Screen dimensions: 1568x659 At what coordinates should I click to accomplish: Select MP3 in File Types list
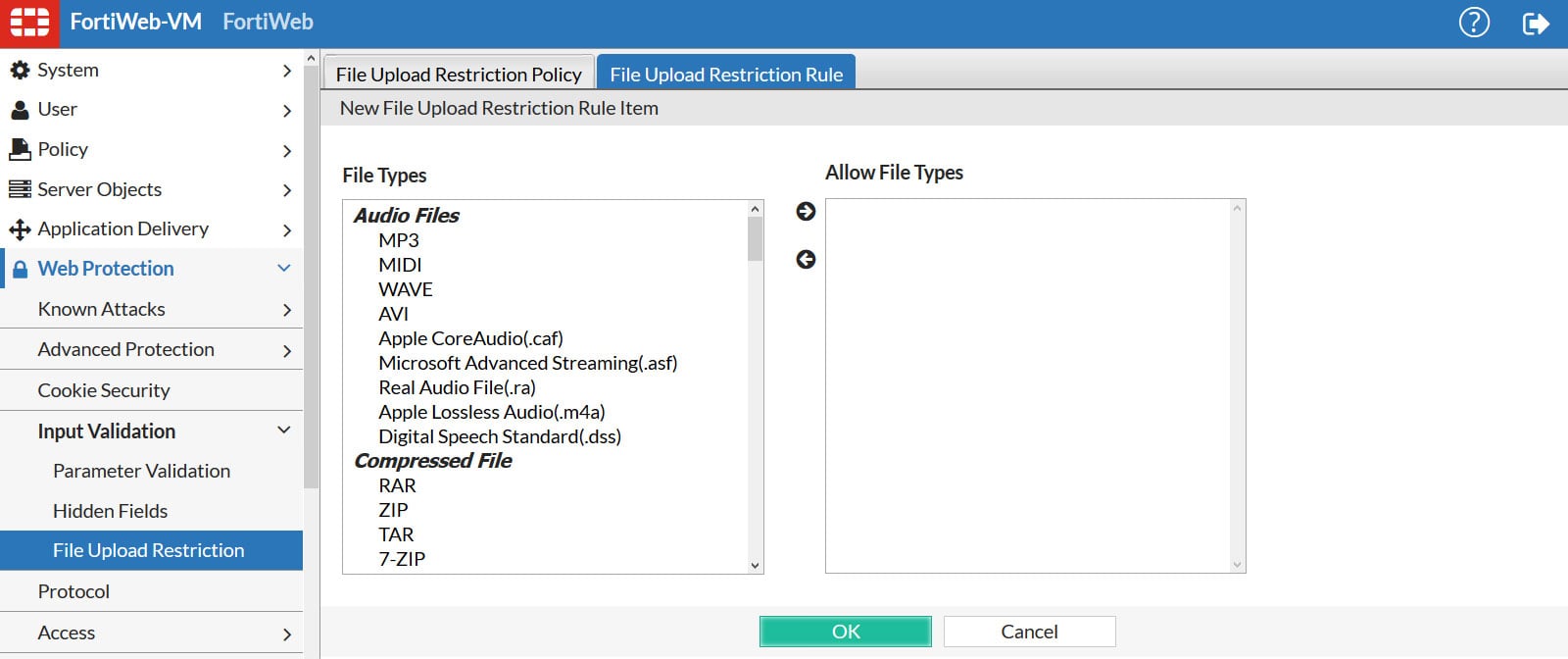[399, 240]
